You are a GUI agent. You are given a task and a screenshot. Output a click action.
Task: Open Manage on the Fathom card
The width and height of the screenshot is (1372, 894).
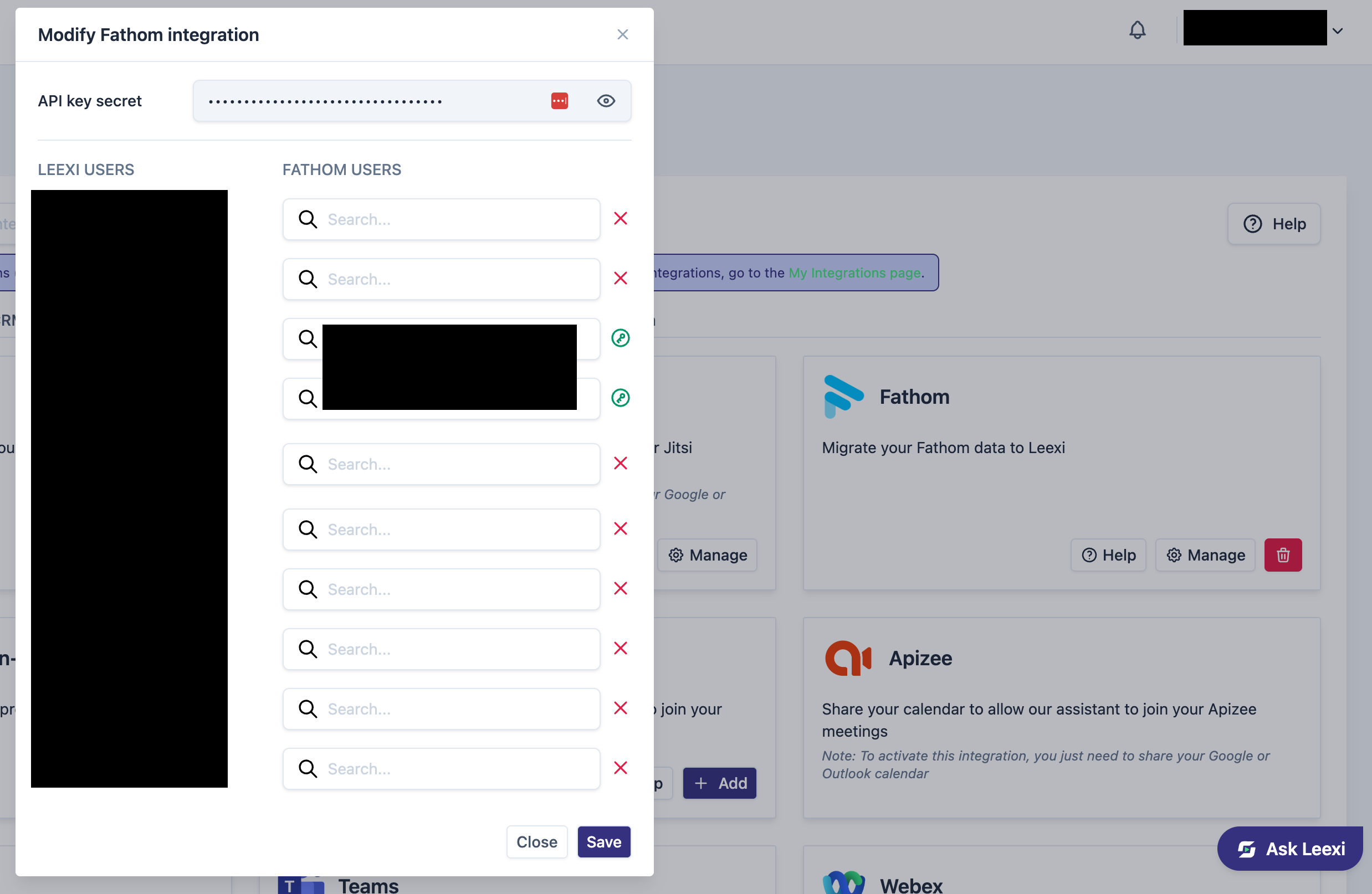point(1205,554)
